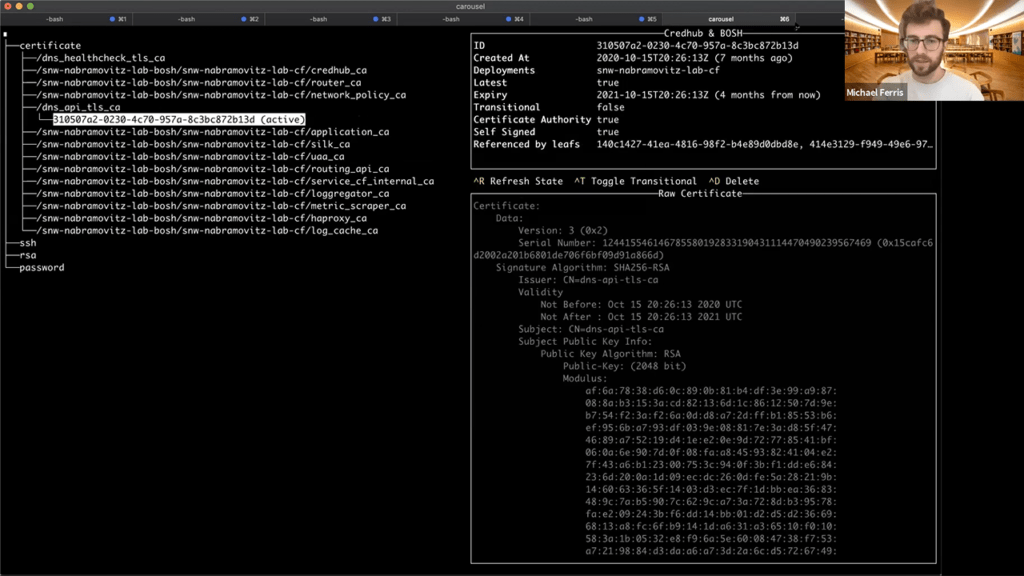Click the Deployments value snw-nabramovitz-lab-cf
This screenshot has width=1024, height=576.
[x=658, y=71]
